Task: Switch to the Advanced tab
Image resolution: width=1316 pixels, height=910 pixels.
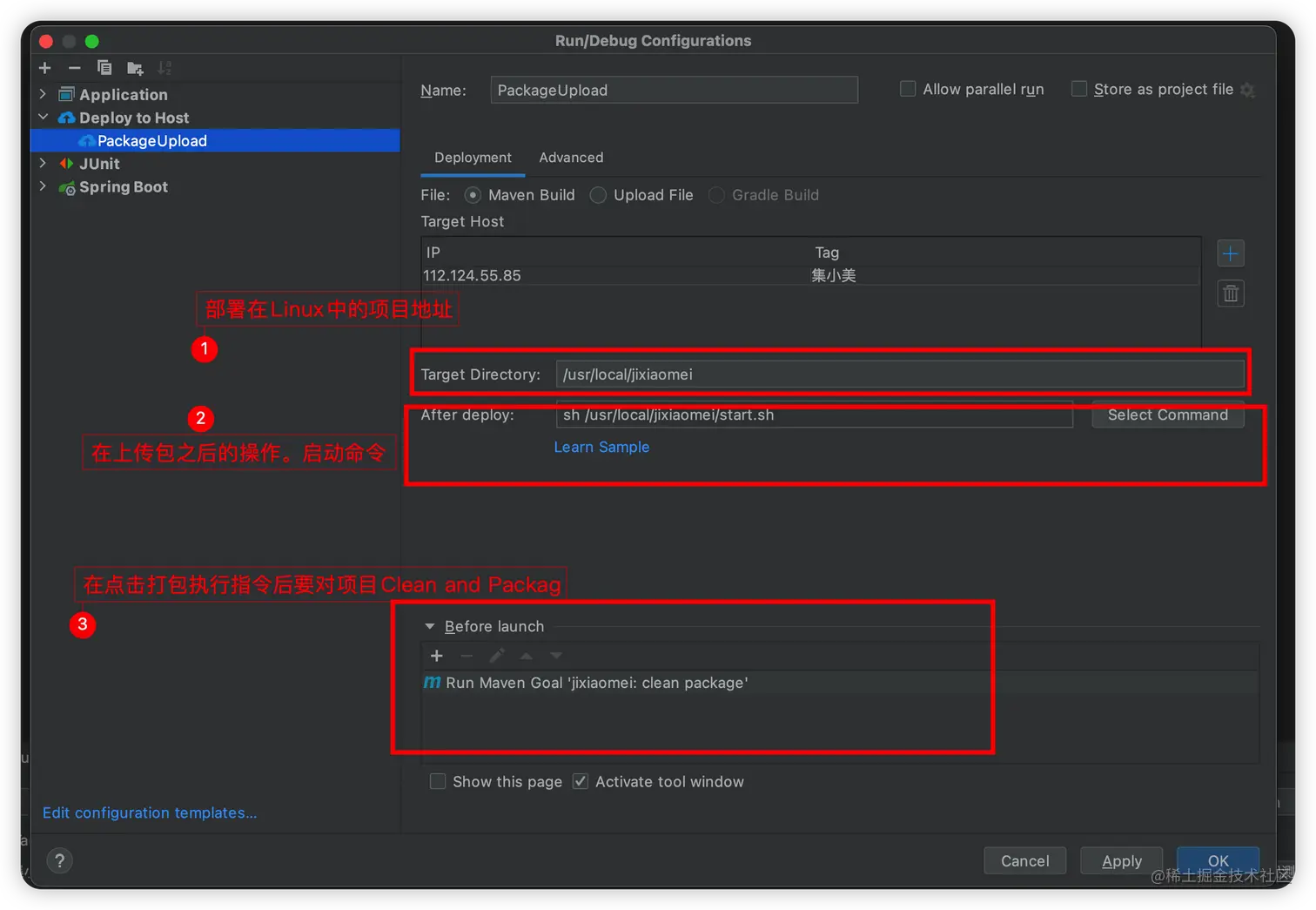Action: coord(571,158)
